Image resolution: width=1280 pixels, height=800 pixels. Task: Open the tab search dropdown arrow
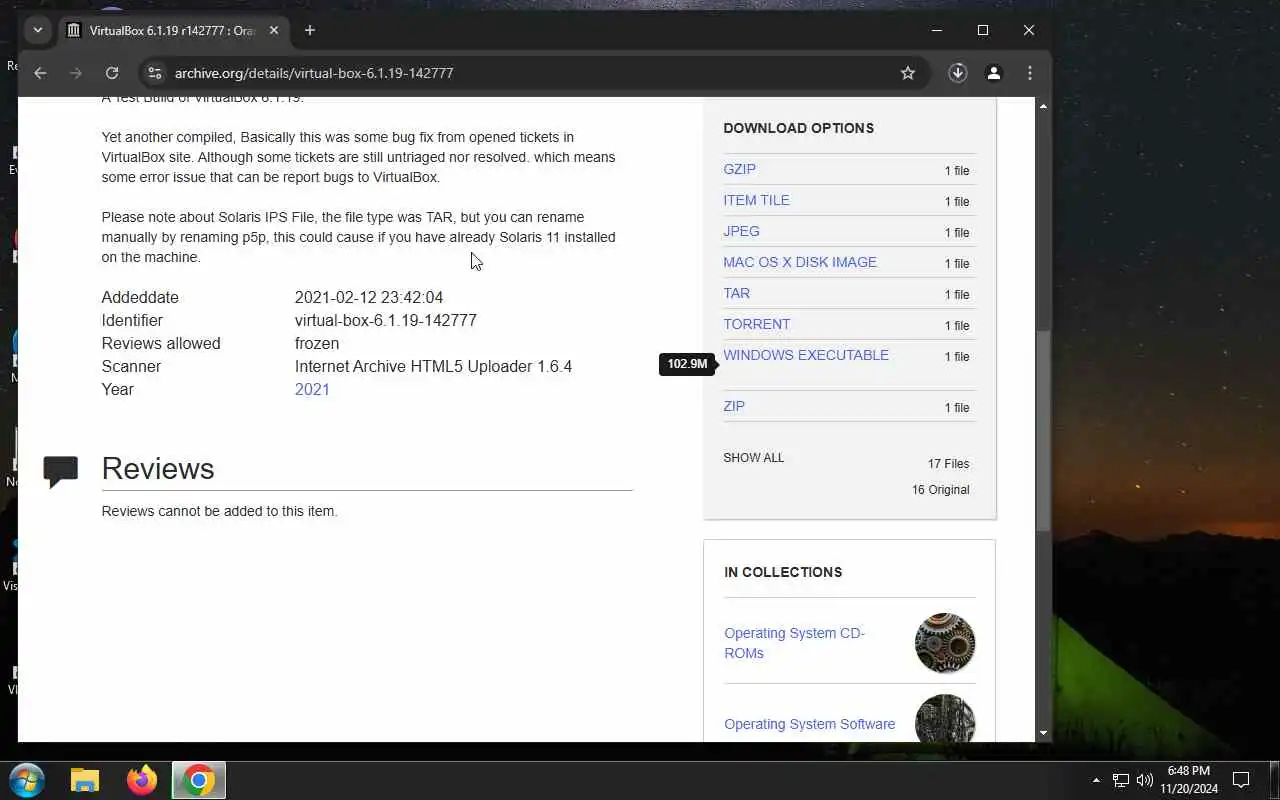pyautogui.click(x=38, y=30)
